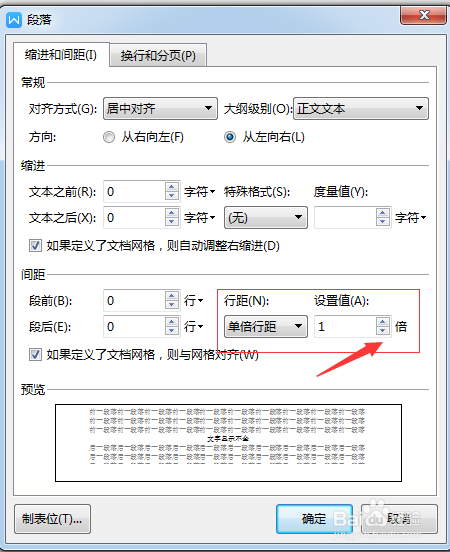Switch to the 缩进和间距(I) tab
450x552 pixels.
[x=61, y=55]
